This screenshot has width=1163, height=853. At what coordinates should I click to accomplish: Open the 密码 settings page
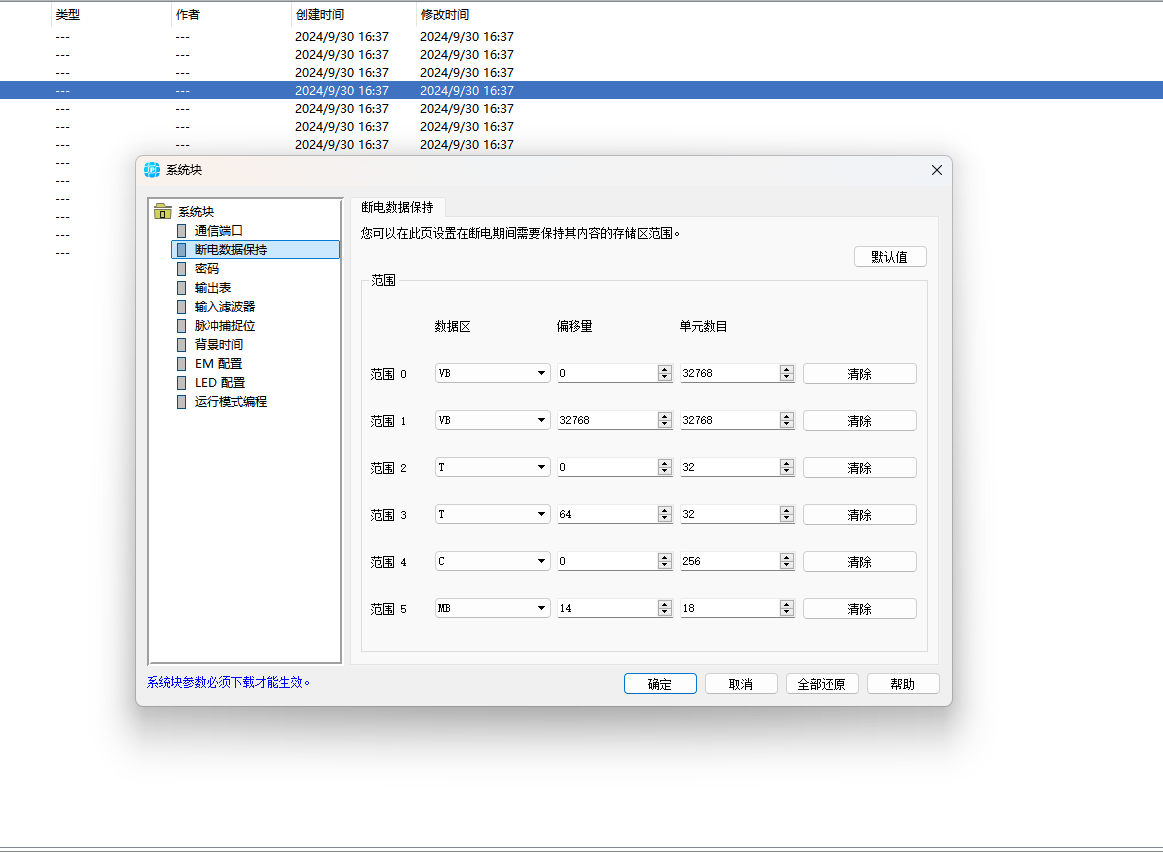click(206, 269)
